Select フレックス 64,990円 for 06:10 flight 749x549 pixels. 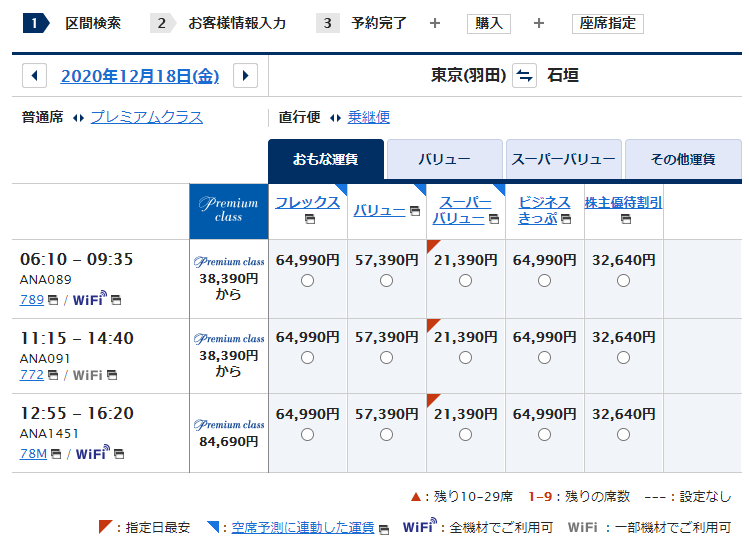[x=308, y=280]
